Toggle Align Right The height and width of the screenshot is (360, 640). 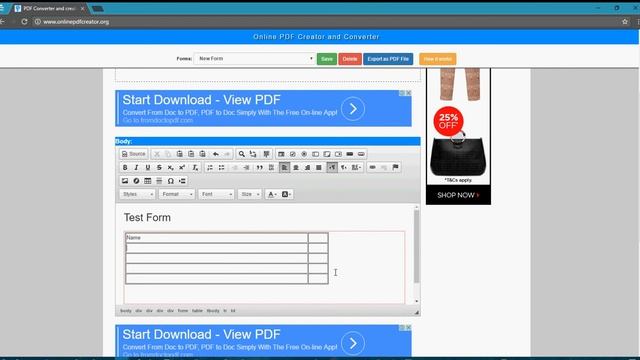[307, 167]
